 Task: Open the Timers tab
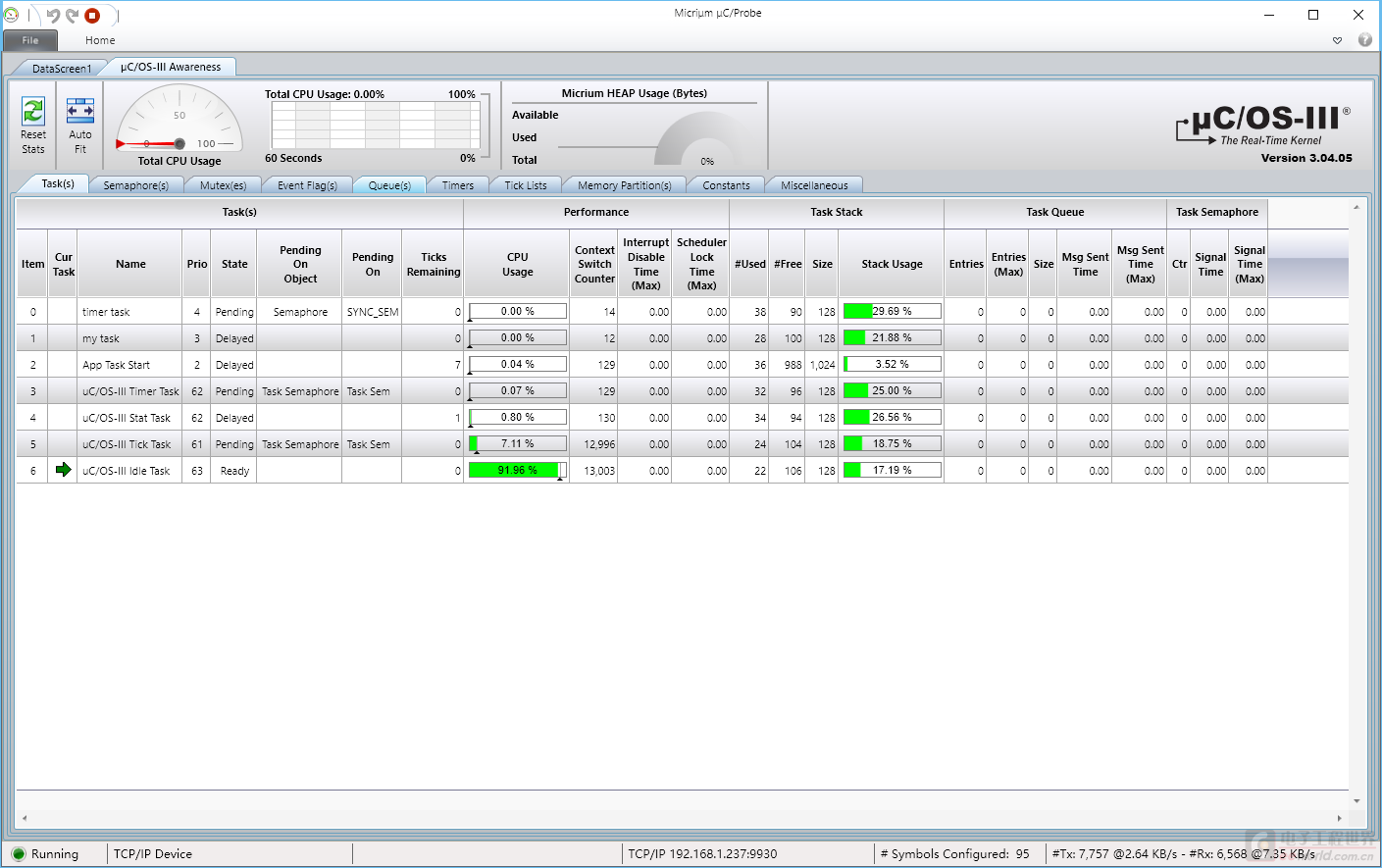point(457,185)
